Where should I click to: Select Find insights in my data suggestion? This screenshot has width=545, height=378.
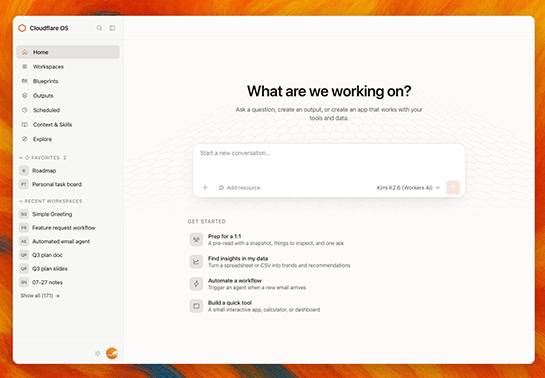[x=270, y=262]
